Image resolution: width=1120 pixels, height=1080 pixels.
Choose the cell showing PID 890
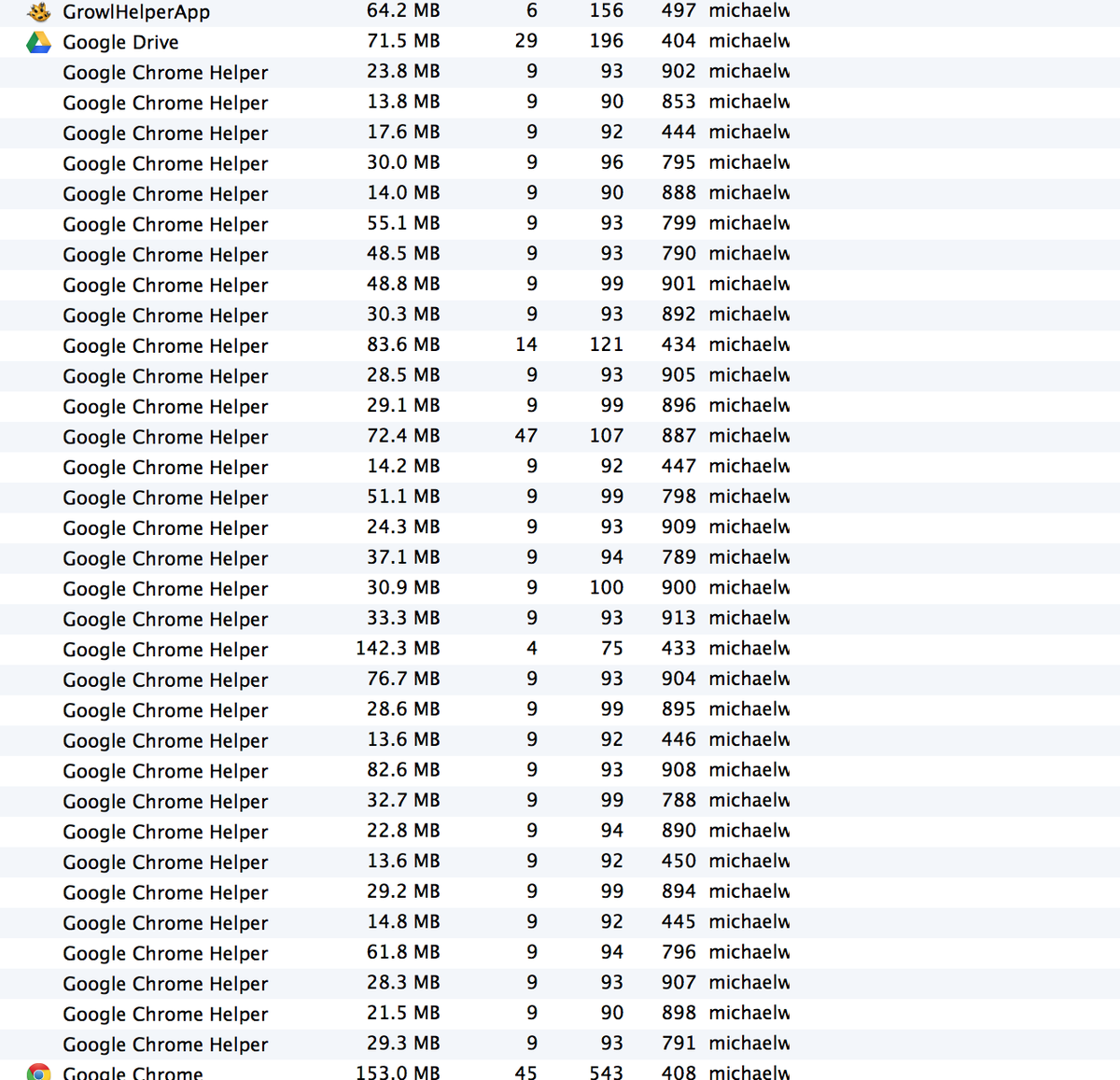679,830
